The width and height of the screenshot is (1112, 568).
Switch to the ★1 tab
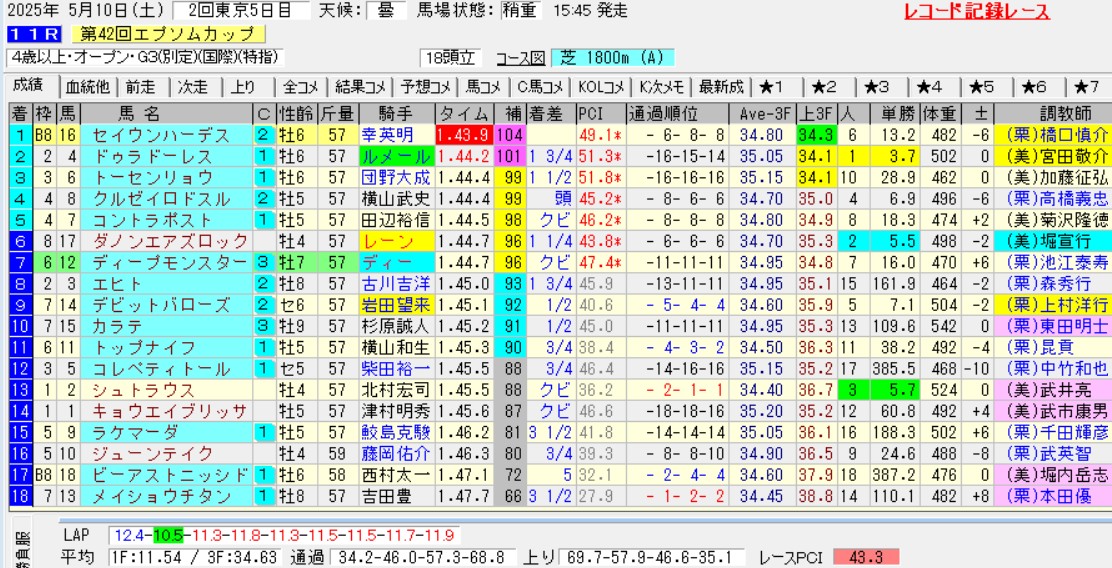772,87
